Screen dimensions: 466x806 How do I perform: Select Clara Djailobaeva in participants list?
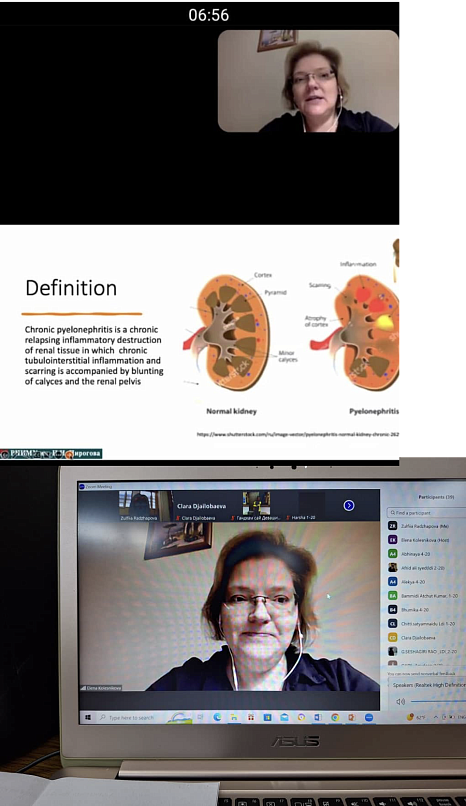pos(426,637)
